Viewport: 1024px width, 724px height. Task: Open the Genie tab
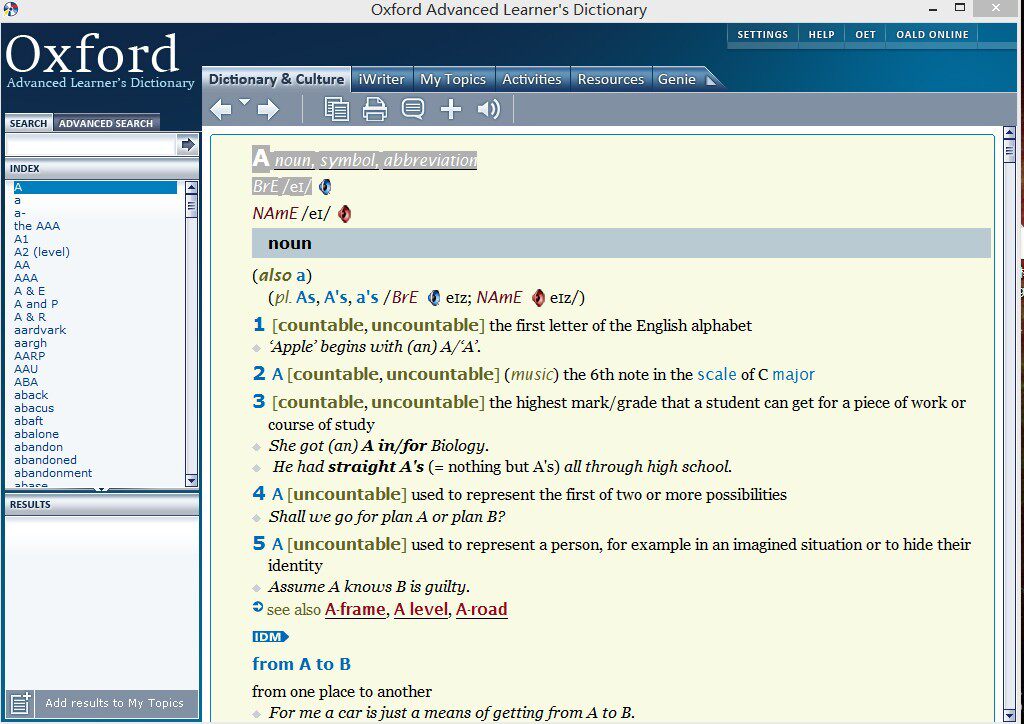tap(677, 80)
